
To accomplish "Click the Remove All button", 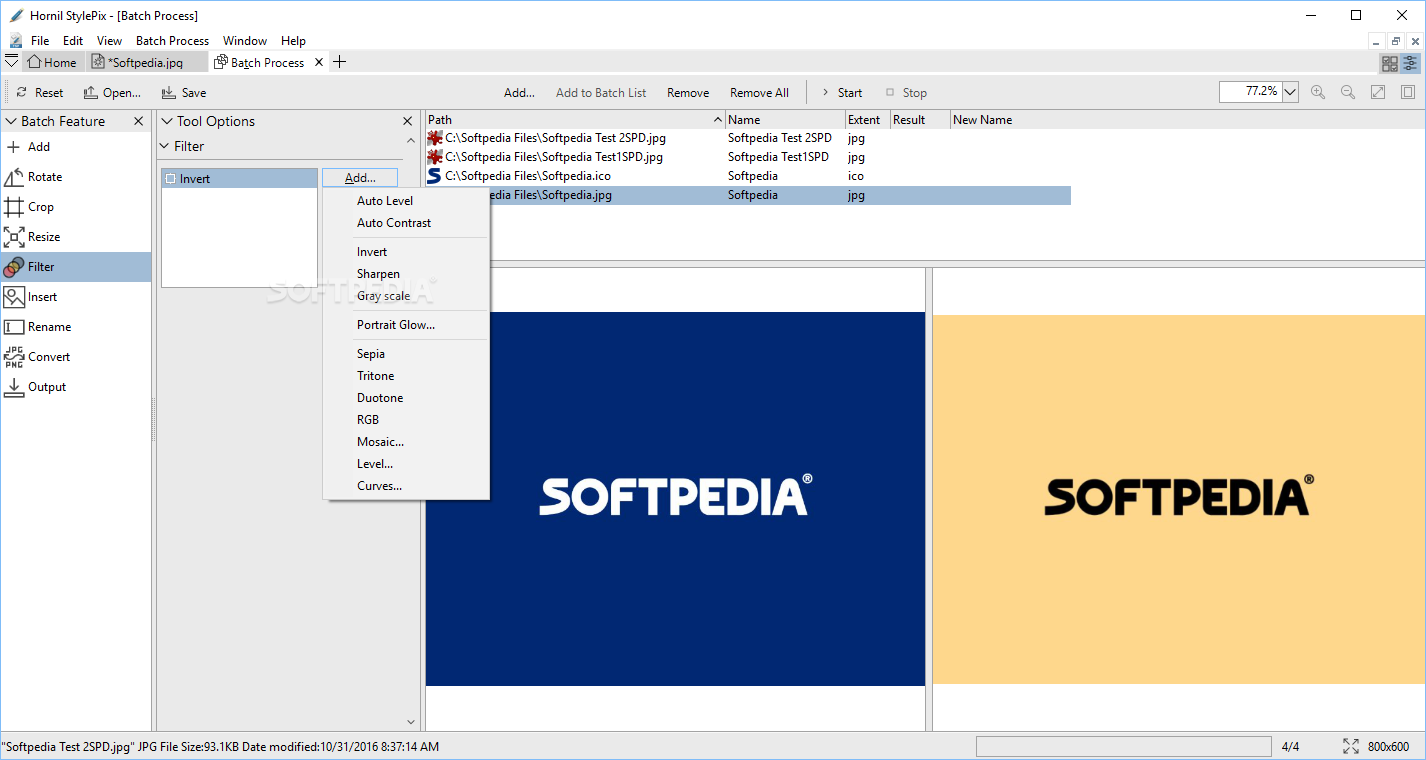I will [x=759, y=93].
